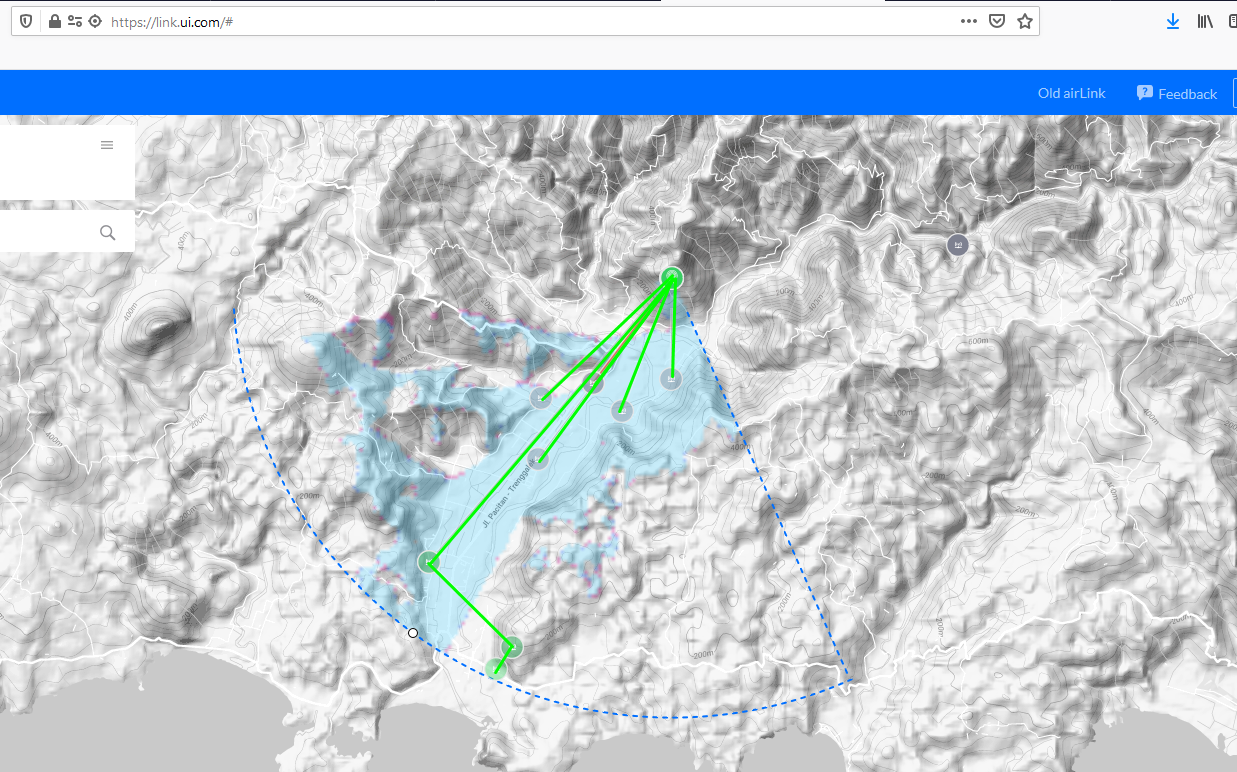Click the location permission icon in address bar
This screenshot has width=1237, height=772.
click(x=95, y=21)
